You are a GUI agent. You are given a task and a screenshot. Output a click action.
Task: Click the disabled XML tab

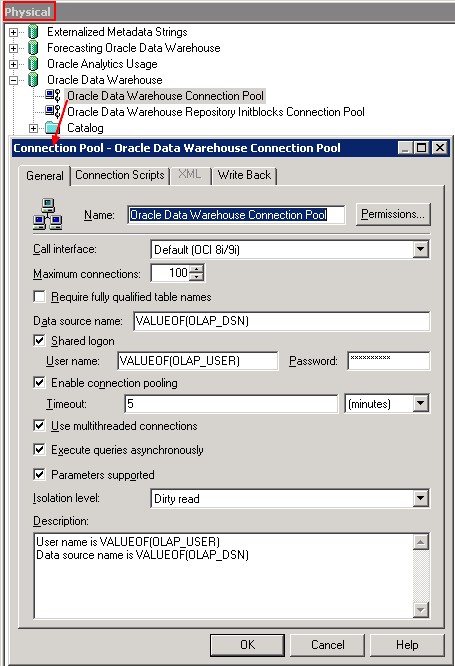point(190,175)
